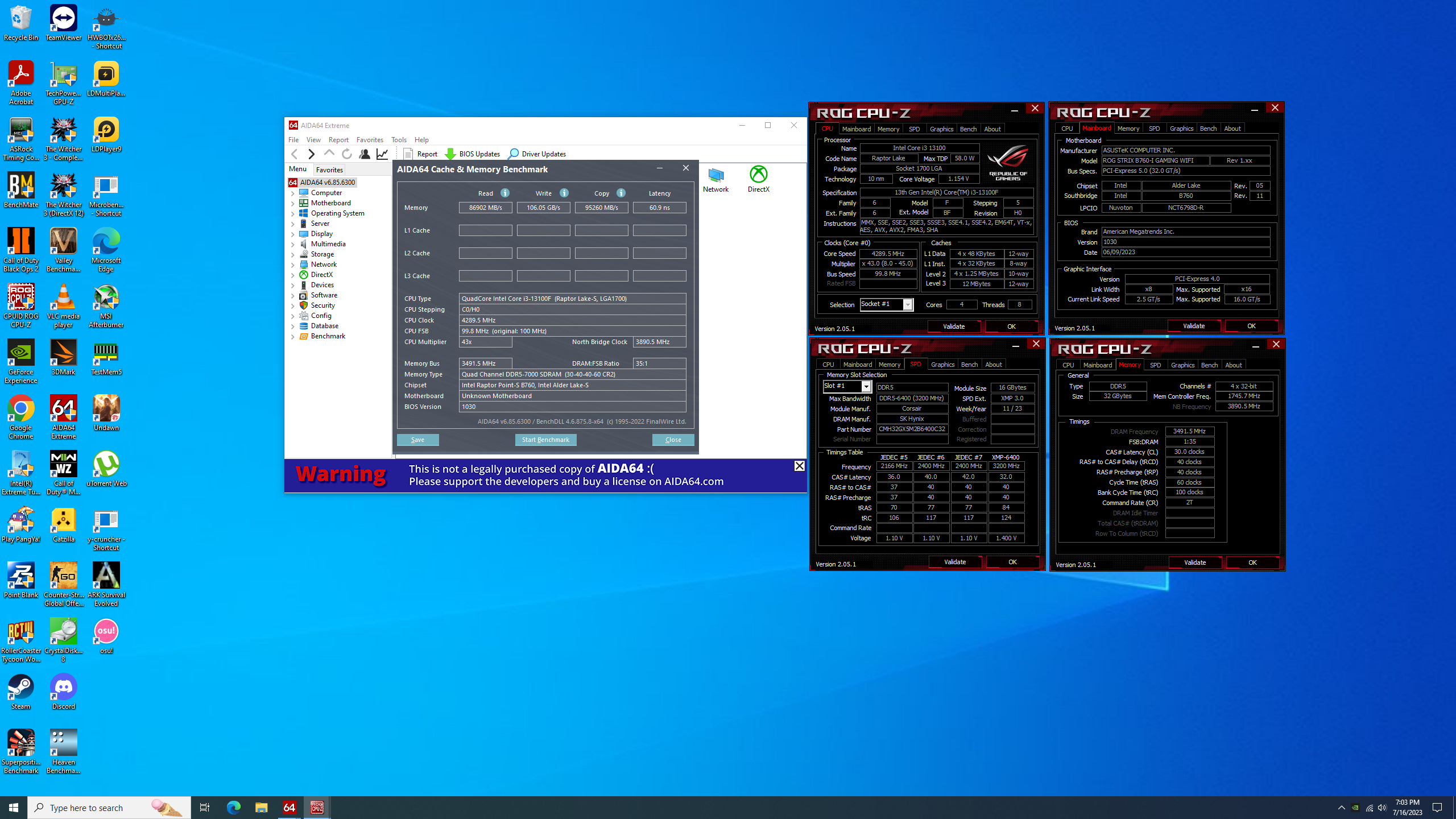Screen dimensions: 1456x819
Task: Open Steam desktop icon
Action: (21, 692)
